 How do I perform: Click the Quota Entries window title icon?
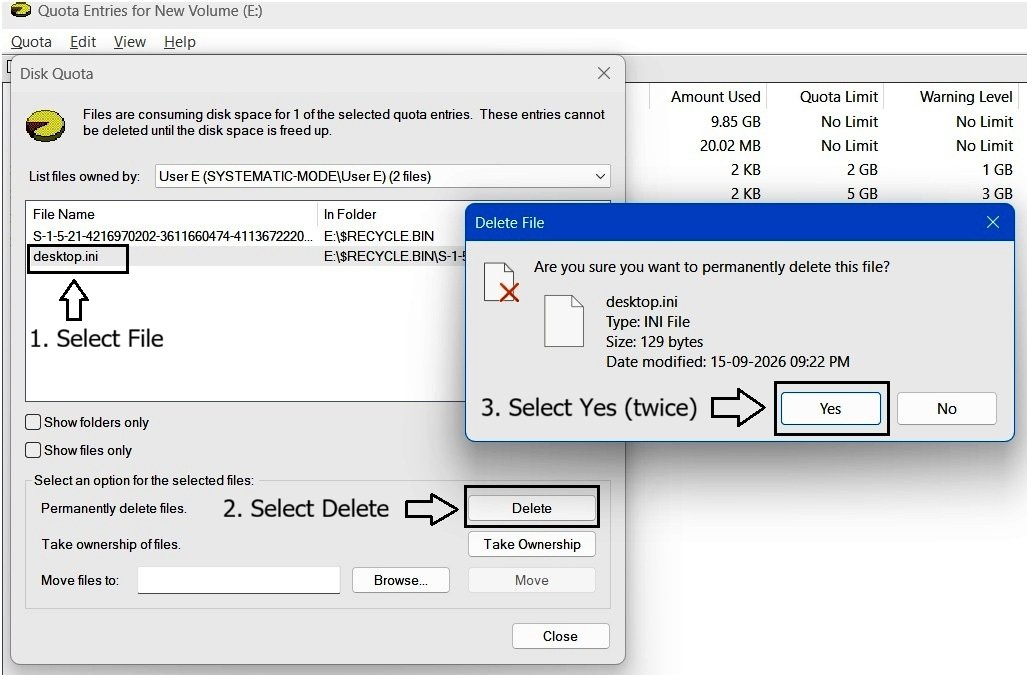(20, 10)
